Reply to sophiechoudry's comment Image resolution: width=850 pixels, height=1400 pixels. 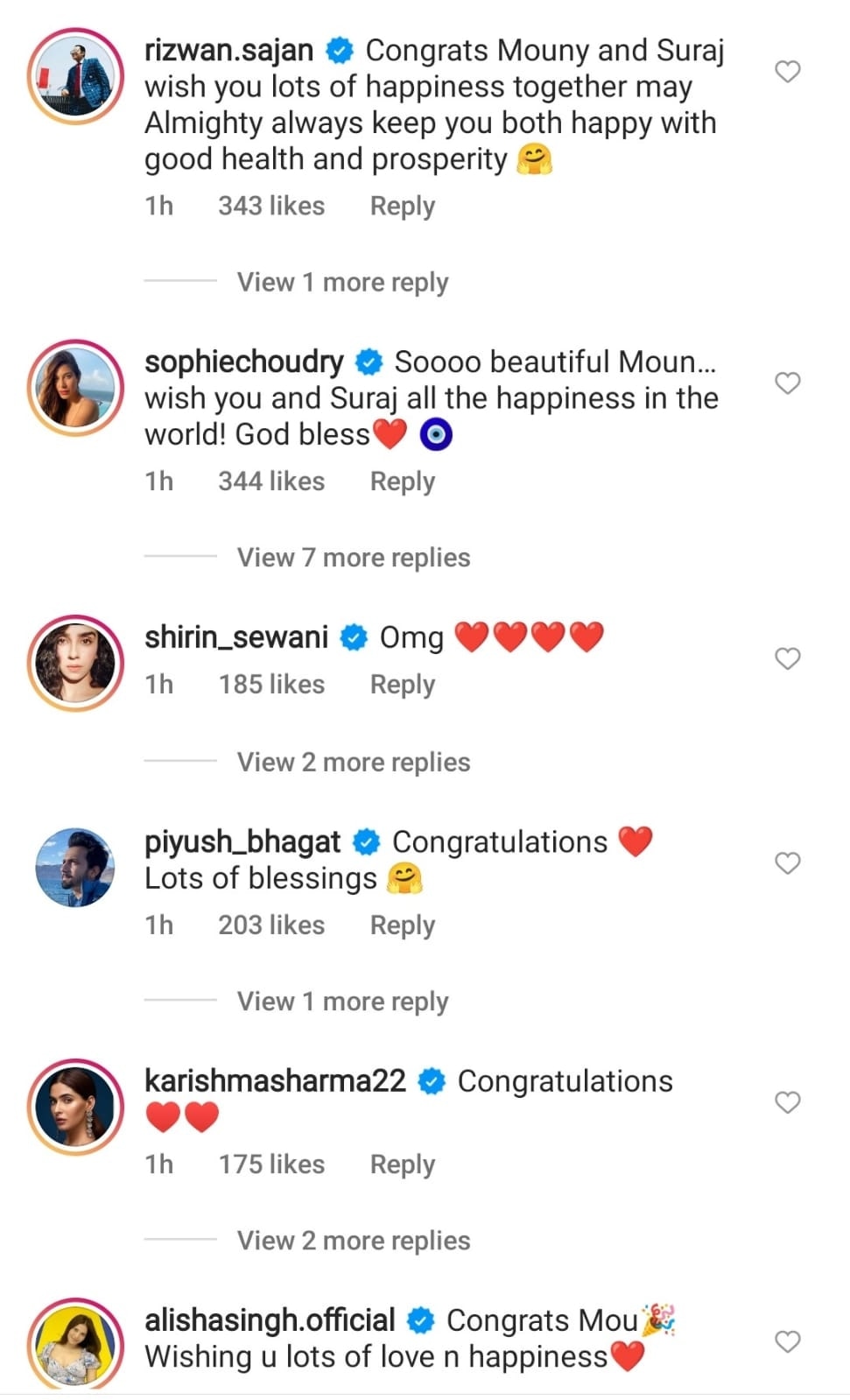tap(402, 482)
